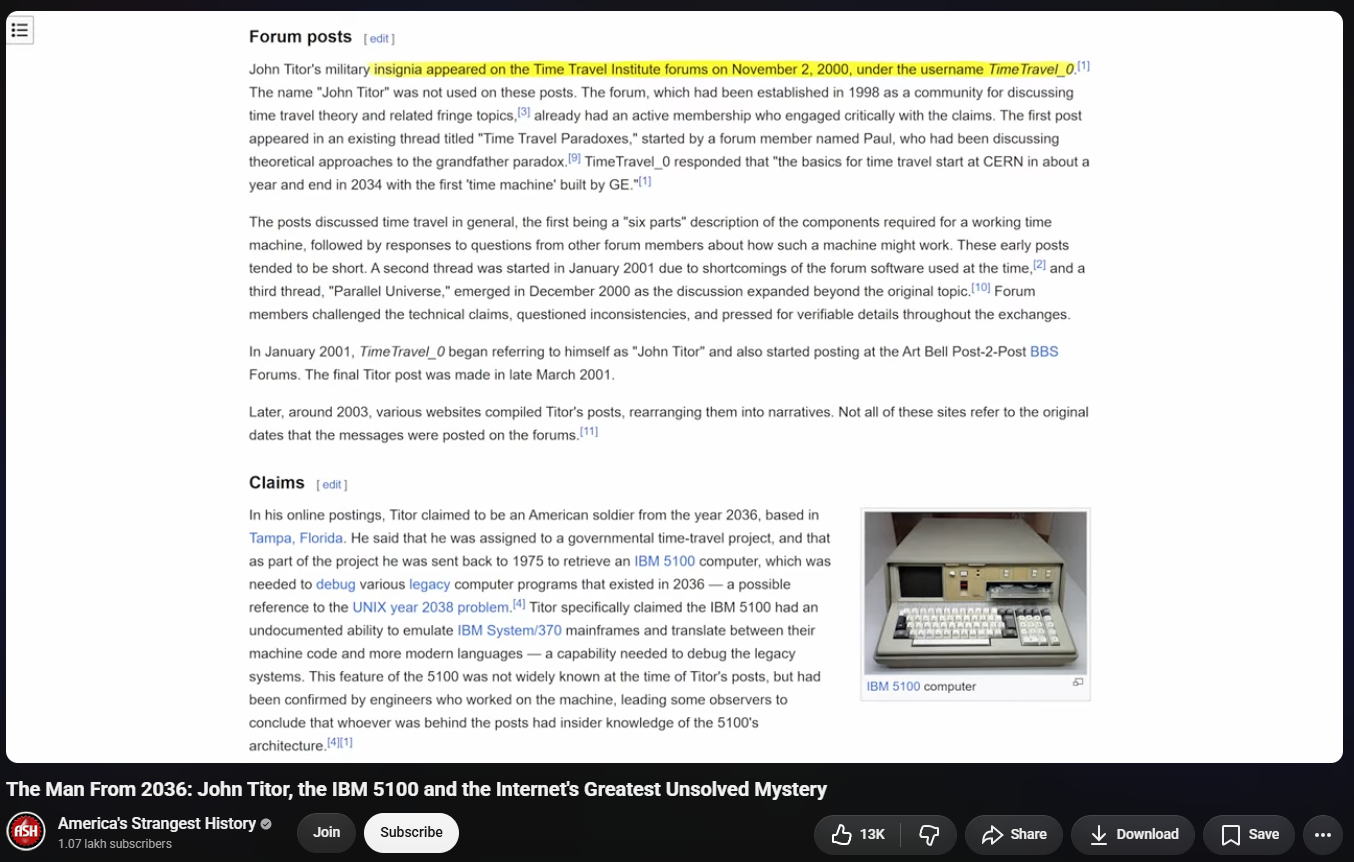
Task: Click the enlarge icon beside the IBM 5100 caption
Action: tap(1078, 682)
